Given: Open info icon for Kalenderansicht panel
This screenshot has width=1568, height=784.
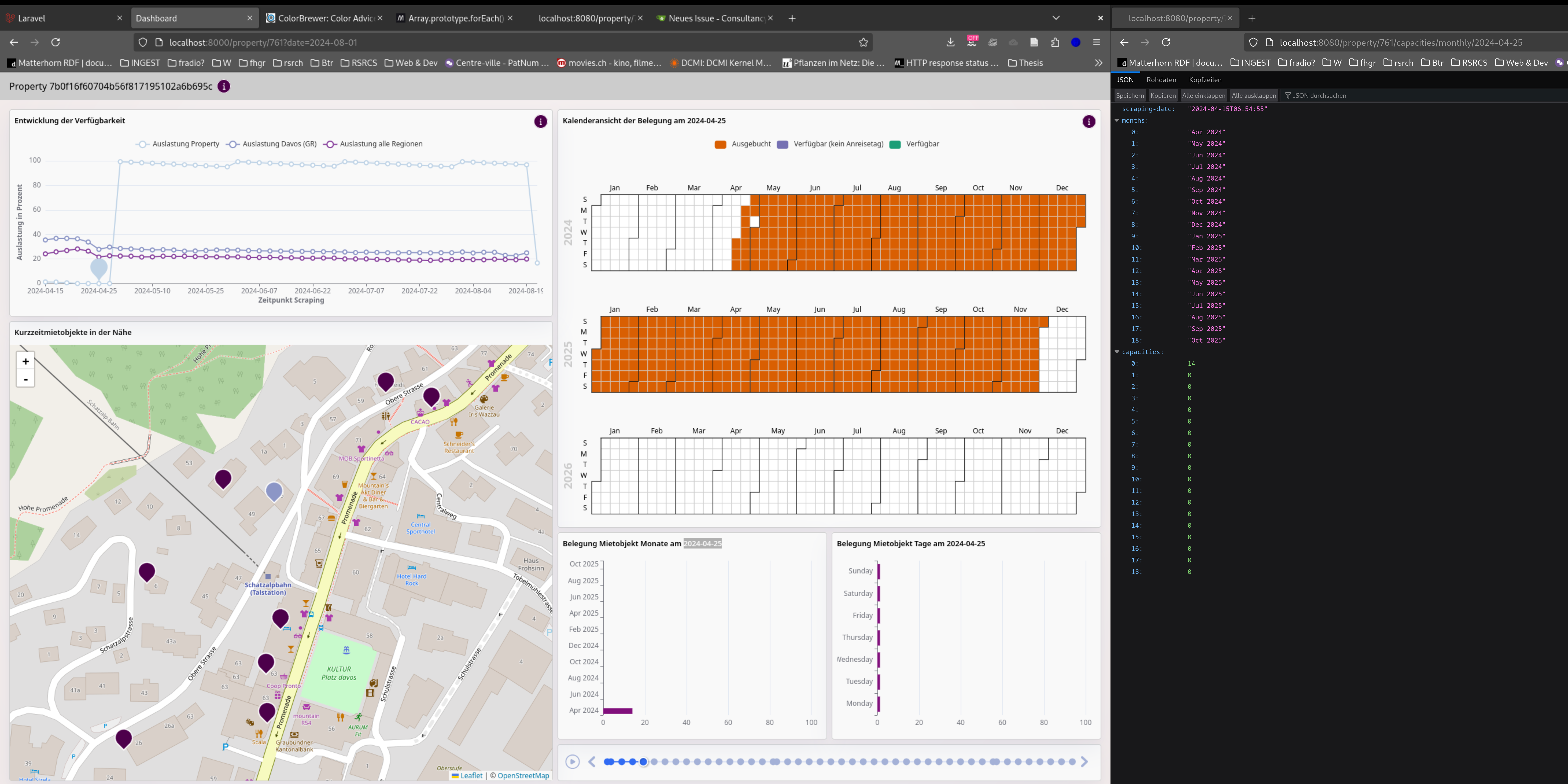Looking at the screenshot, I should (1089, 122).
